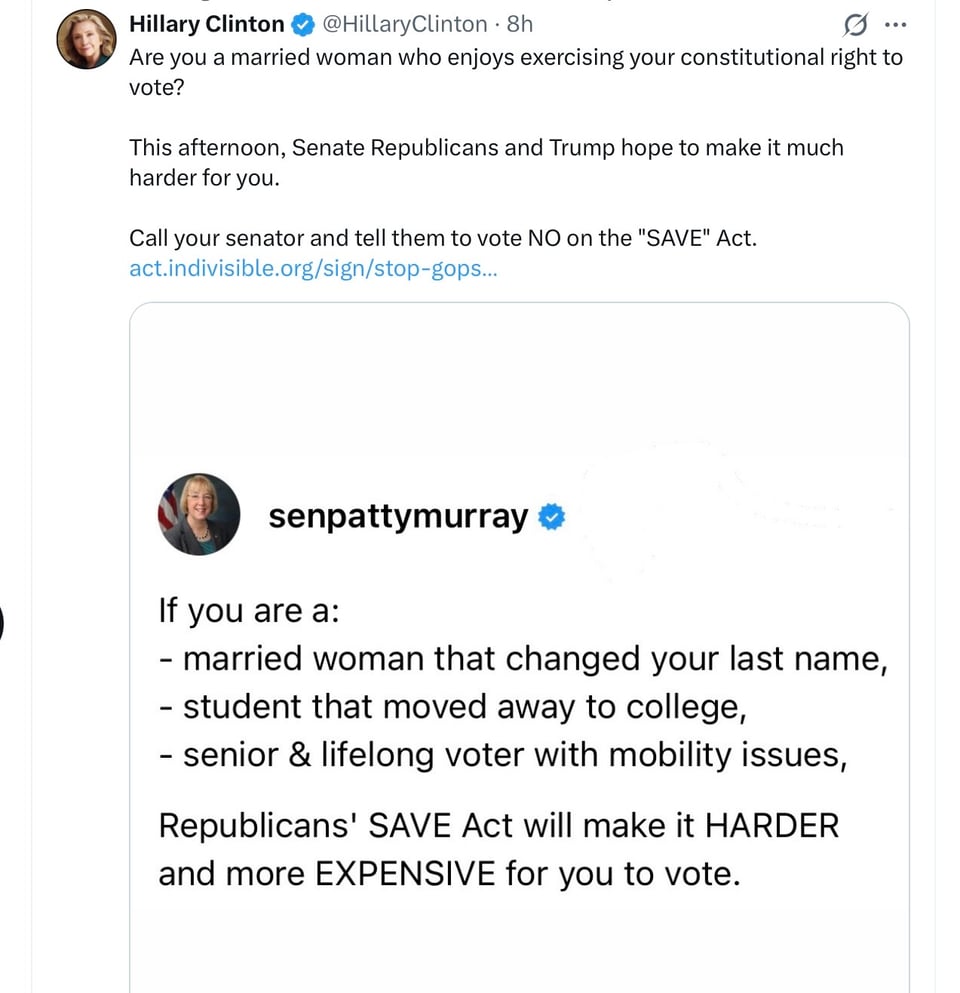Screen dimensions: 960x993
Task: Open Hillary Clinton's profile avatar
Action: coord(86,40)
